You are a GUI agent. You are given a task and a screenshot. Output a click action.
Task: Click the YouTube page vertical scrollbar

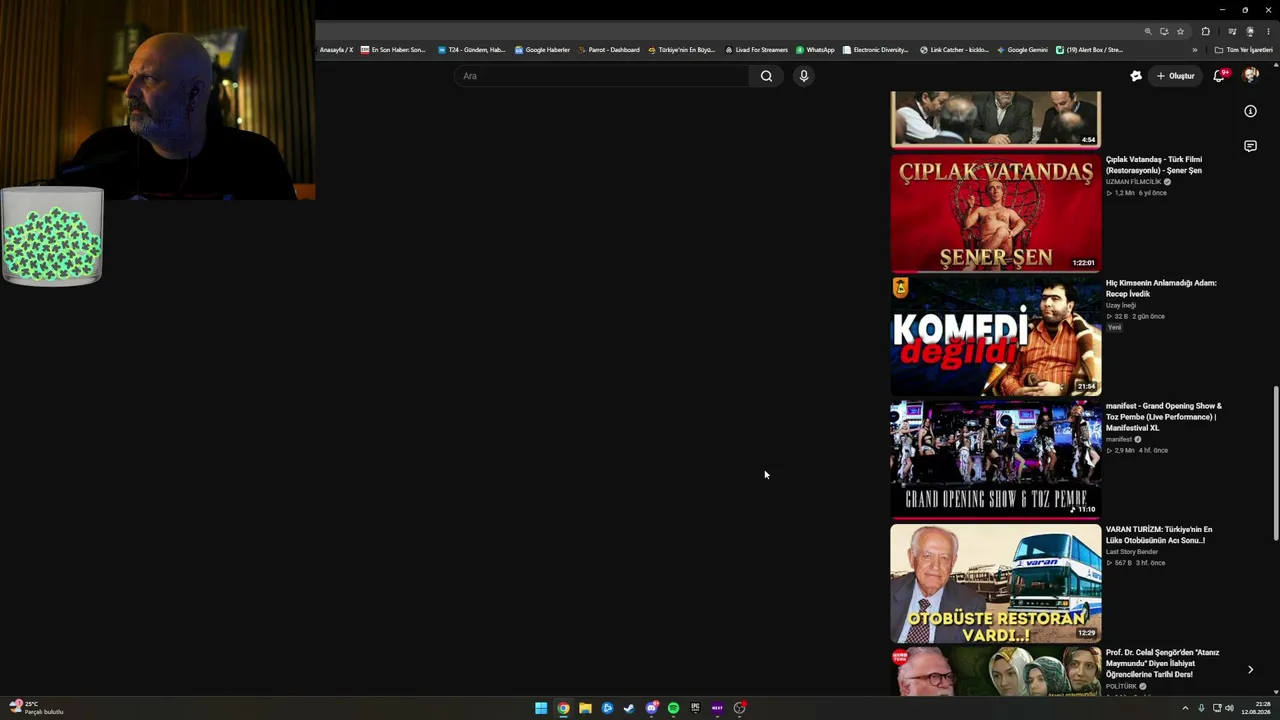pos(1275,464)
